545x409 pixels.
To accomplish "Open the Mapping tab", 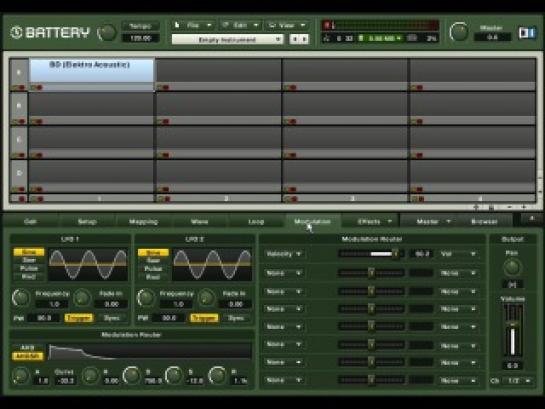I will coord(143,221).
